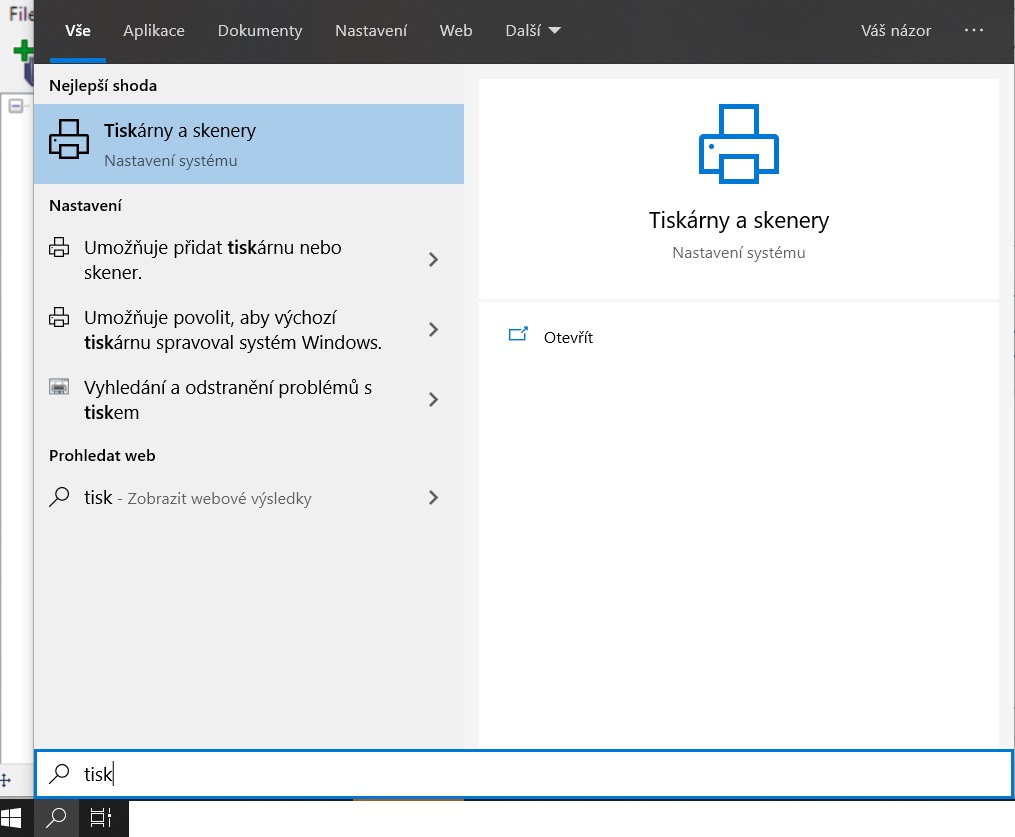Expand arrow for print troubleshooting result

pyautogui.click(x=433, y=400)
